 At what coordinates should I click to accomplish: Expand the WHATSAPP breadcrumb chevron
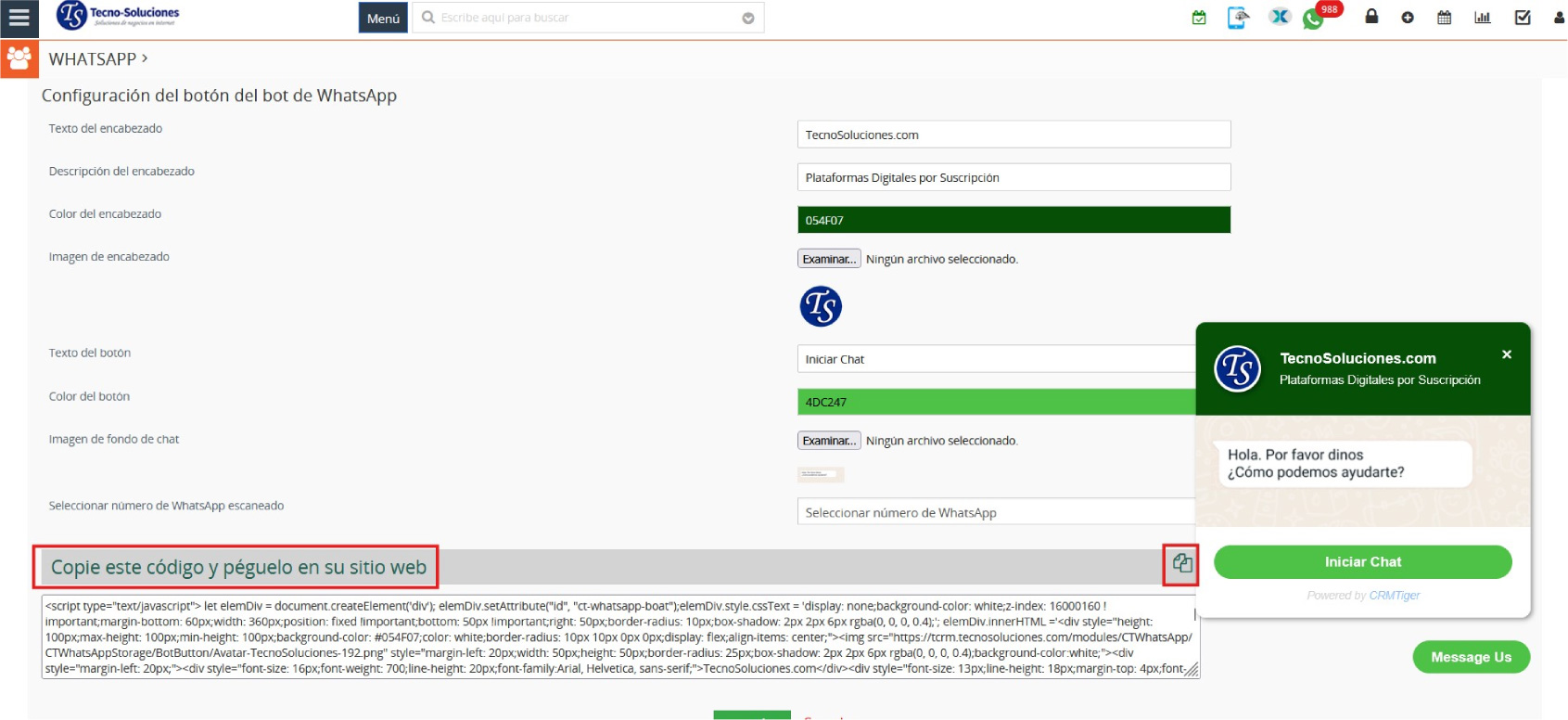[145, 58]
